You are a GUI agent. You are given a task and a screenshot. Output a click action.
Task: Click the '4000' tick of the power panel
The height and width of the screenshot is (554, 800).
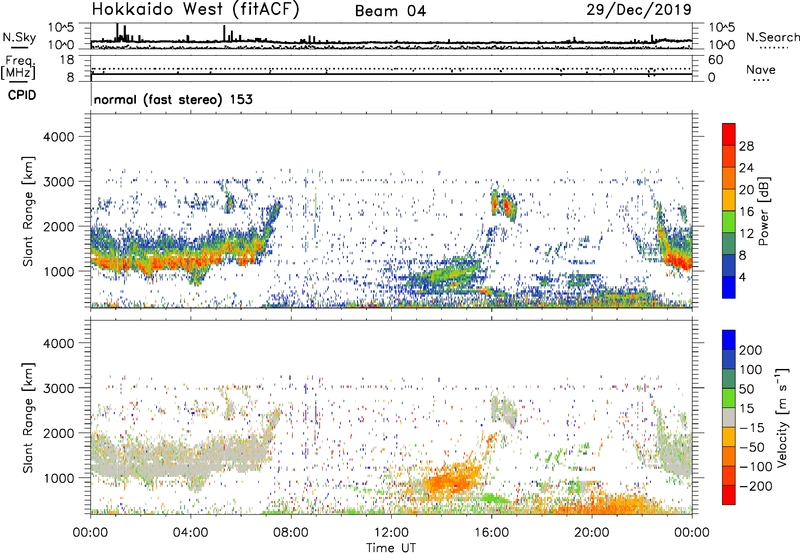[x=59, y=137]
